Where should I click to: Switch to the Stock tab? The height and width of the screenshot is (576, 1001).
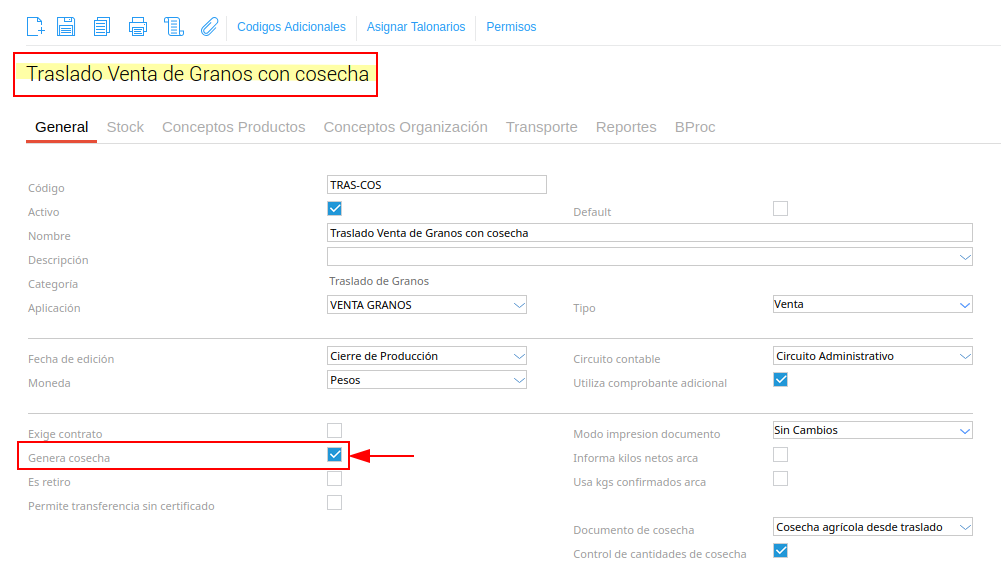125,127
